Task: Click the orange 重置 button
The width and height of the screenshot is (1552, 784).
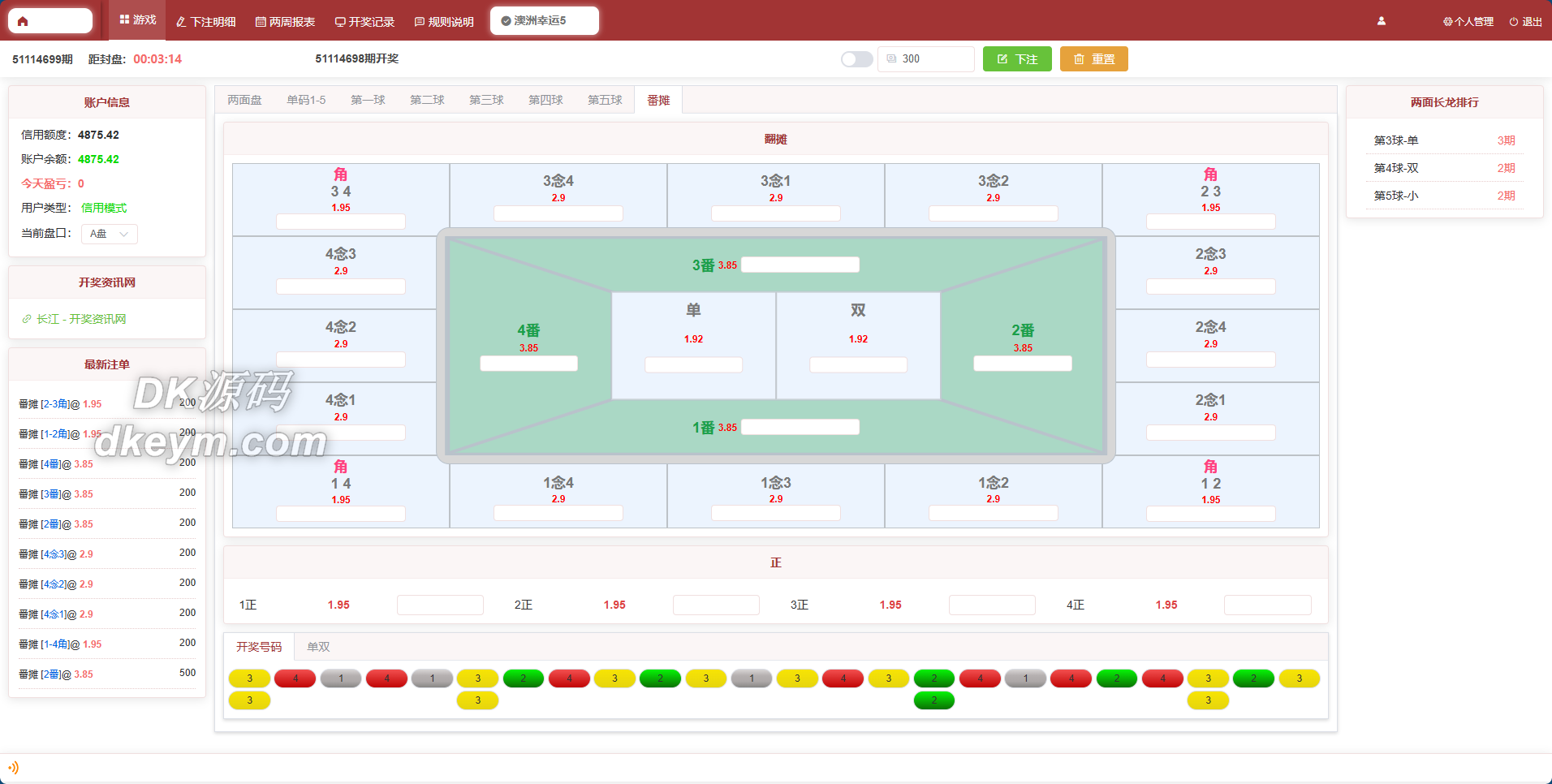Action: coord(1093,59)
